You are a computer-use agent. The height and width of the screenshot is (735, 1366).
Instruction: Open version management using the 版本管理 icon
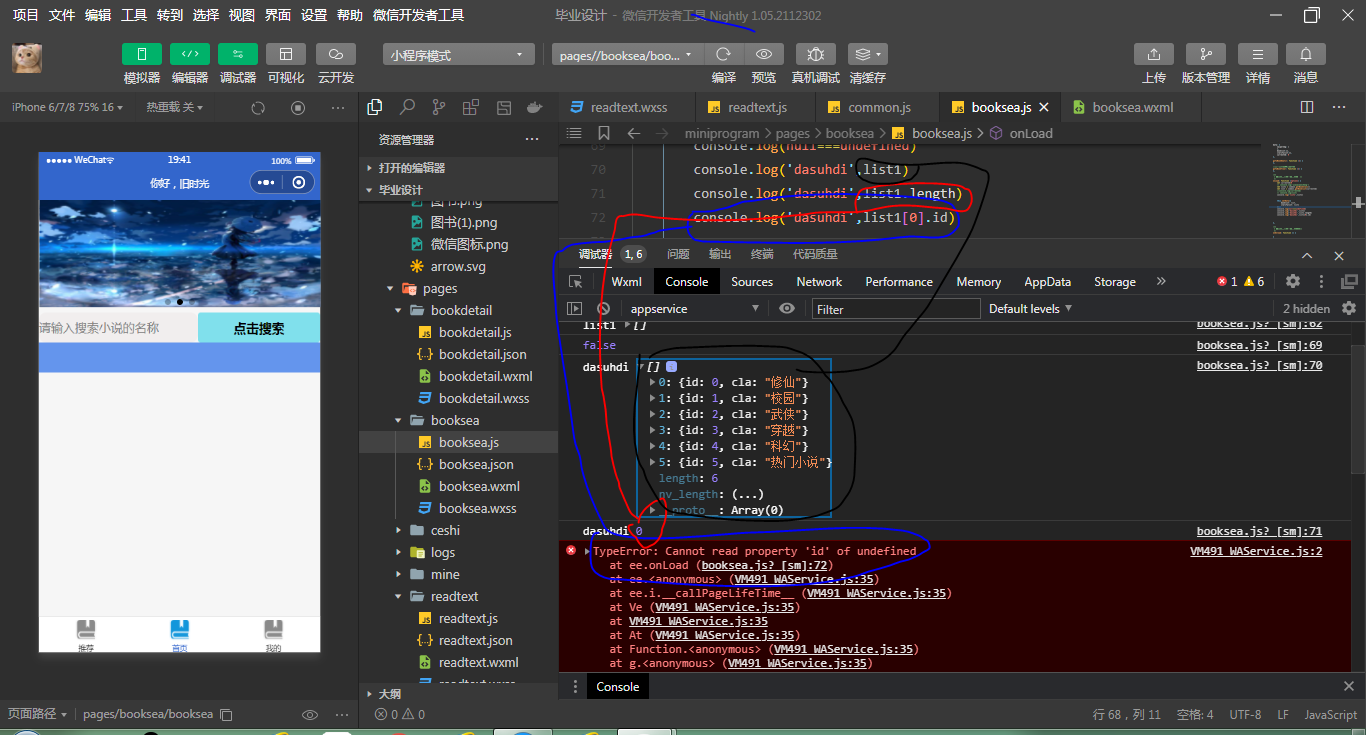click(x=1206, y=54)
